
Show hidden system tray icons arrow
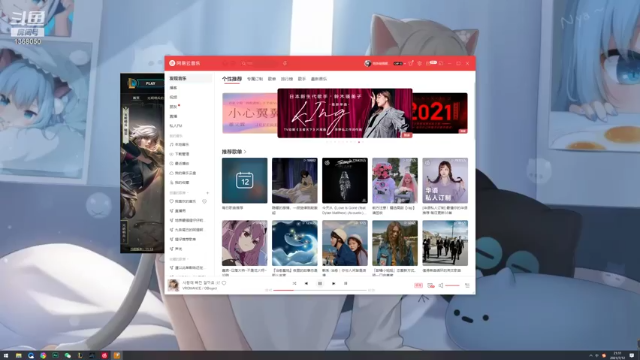pos(591,356)
